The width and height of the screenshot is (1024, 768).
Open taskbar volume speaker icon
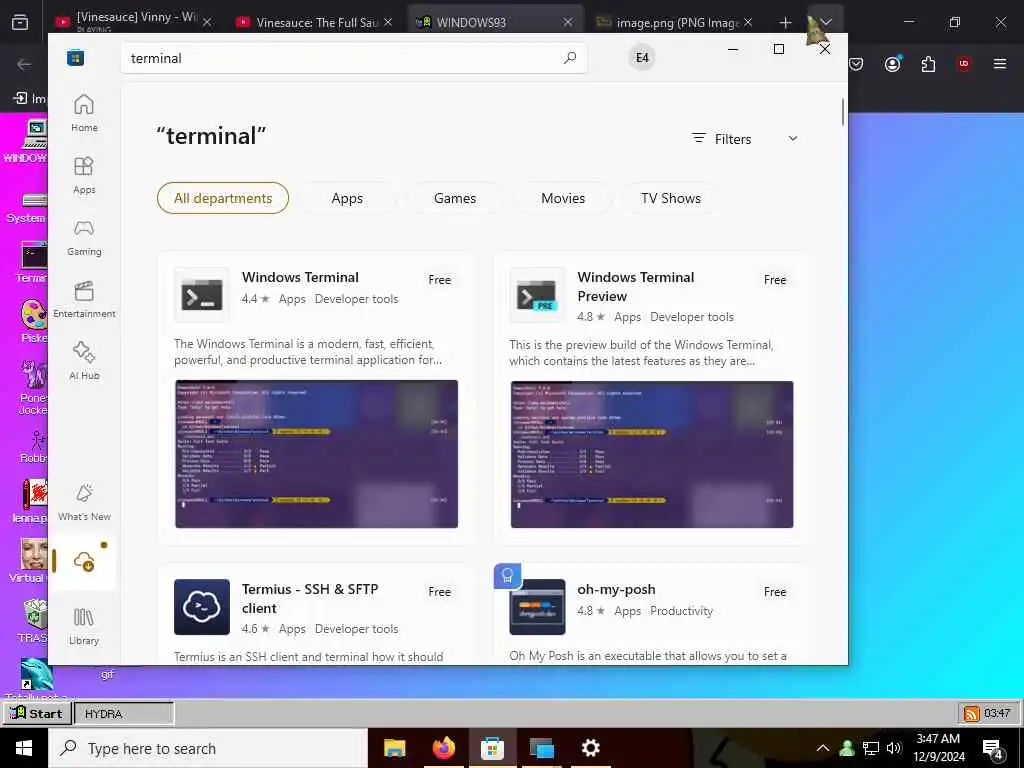click(x=893, y=748)
